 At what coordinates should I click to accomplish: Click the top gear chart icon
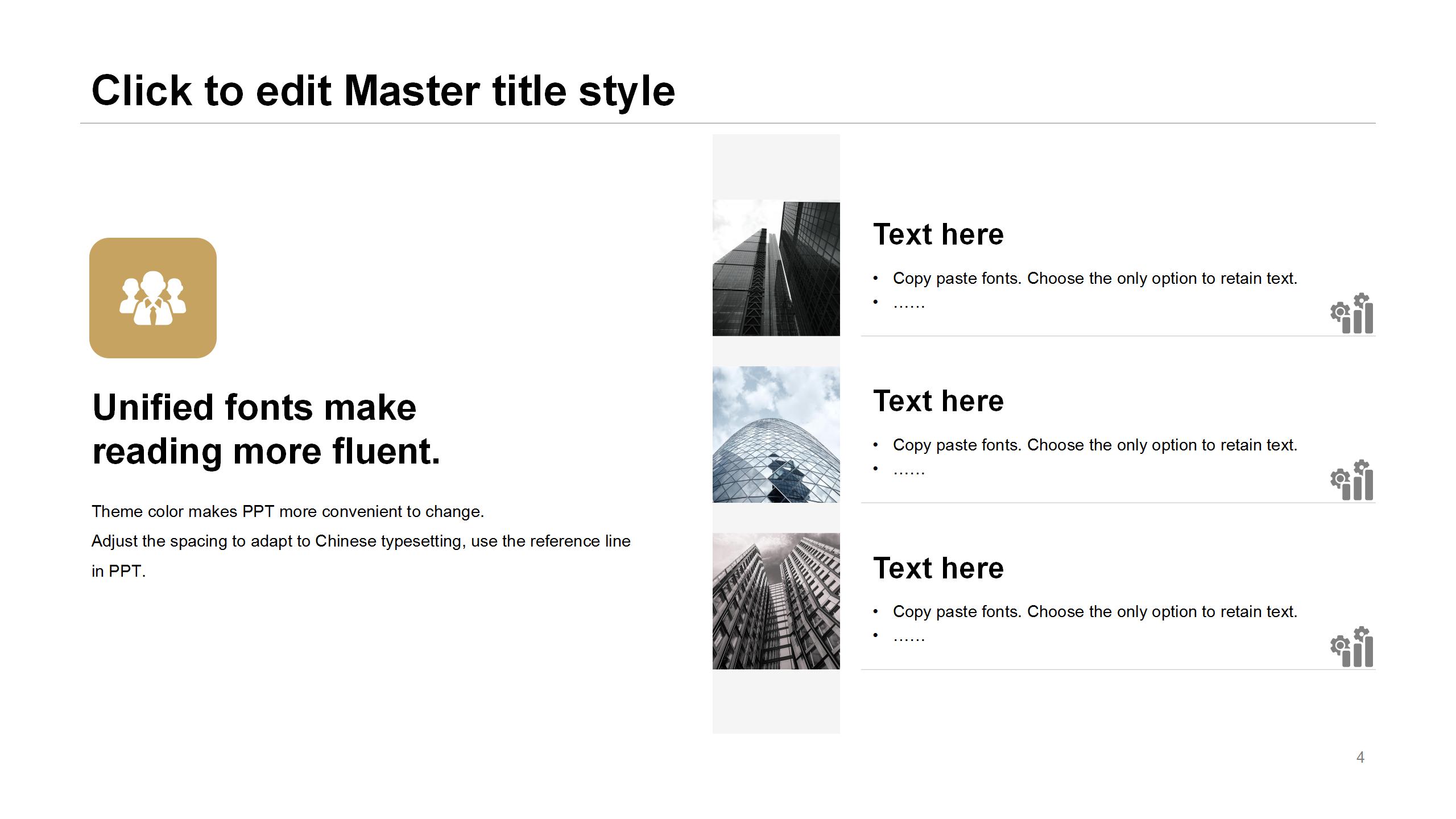(x=1352, y=314)
